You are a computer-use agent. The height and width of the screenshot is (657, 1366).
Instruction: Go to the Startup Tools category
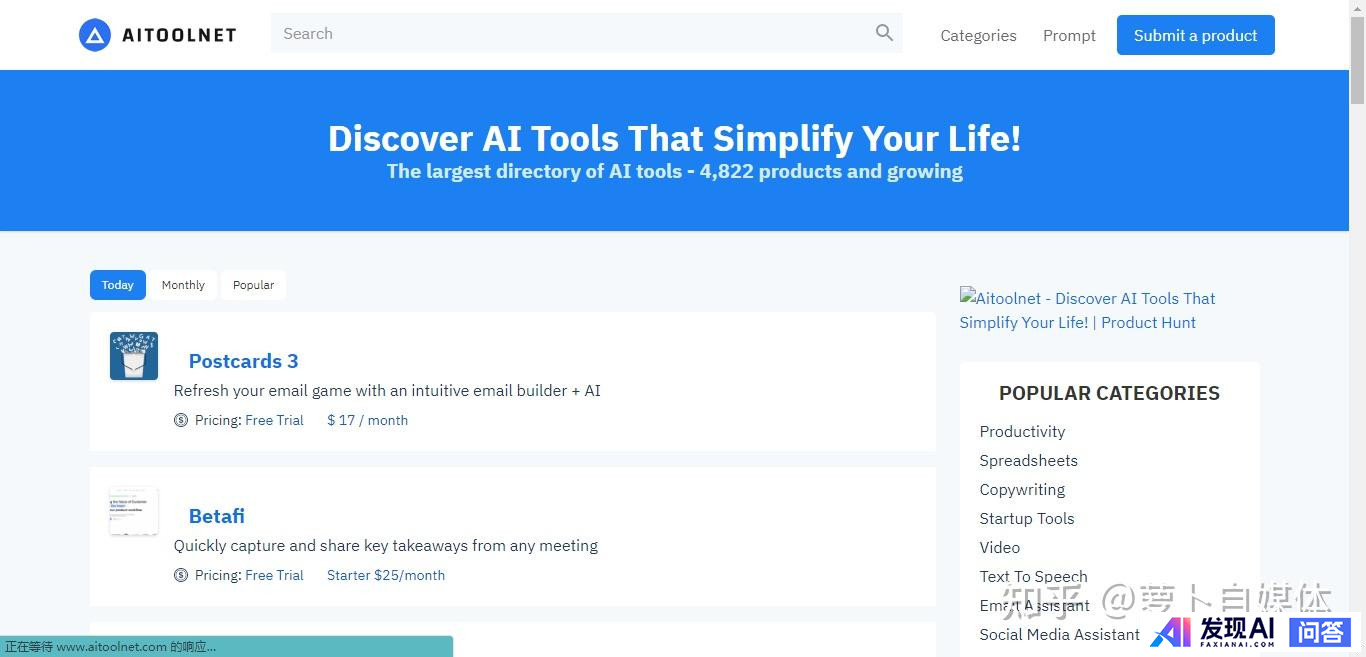(1026, 518)
